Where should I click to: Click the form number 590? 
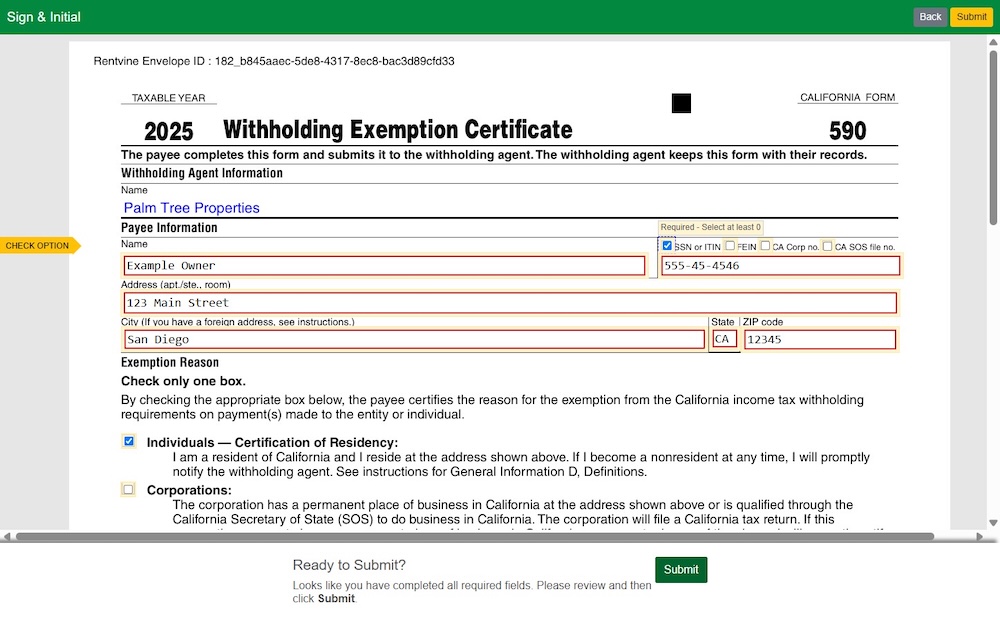[x=848, y=131]
